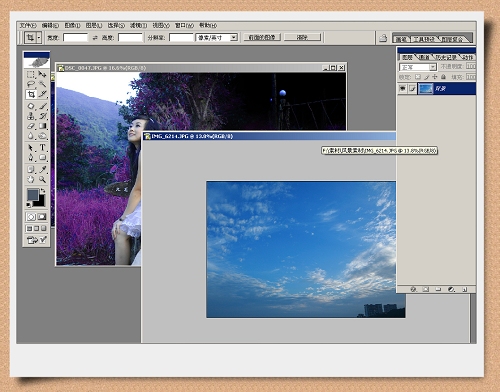Select the Crop tool in toolbox

coord(31,94)
